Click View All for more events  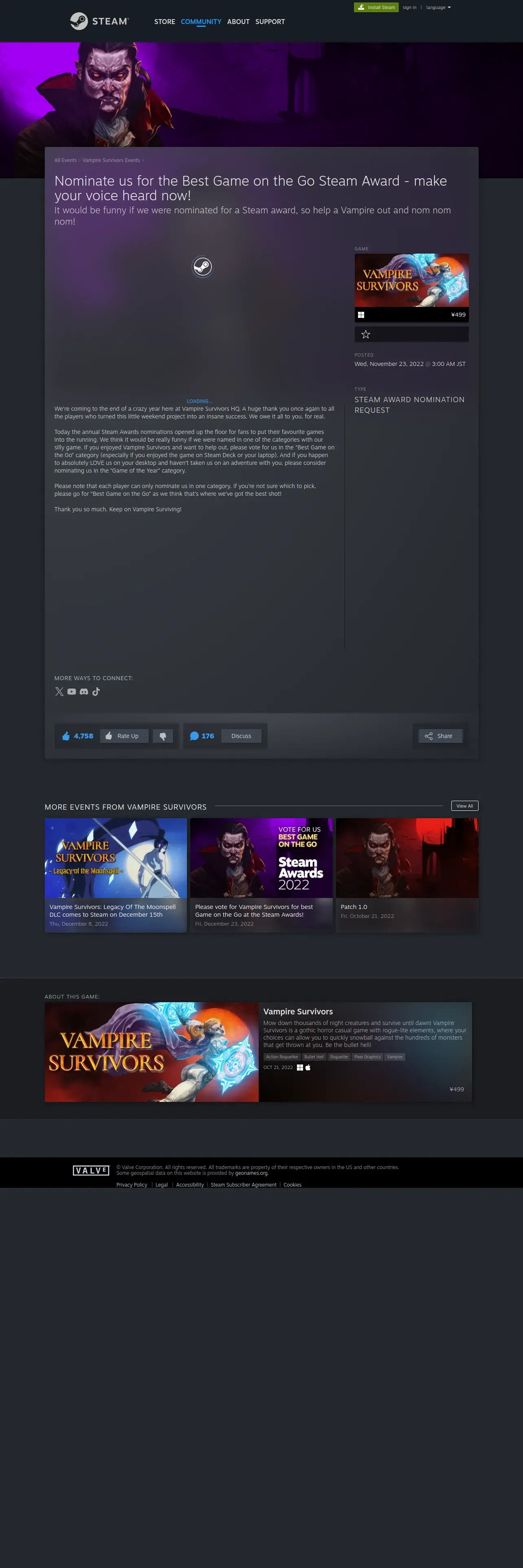coord(465,806)
